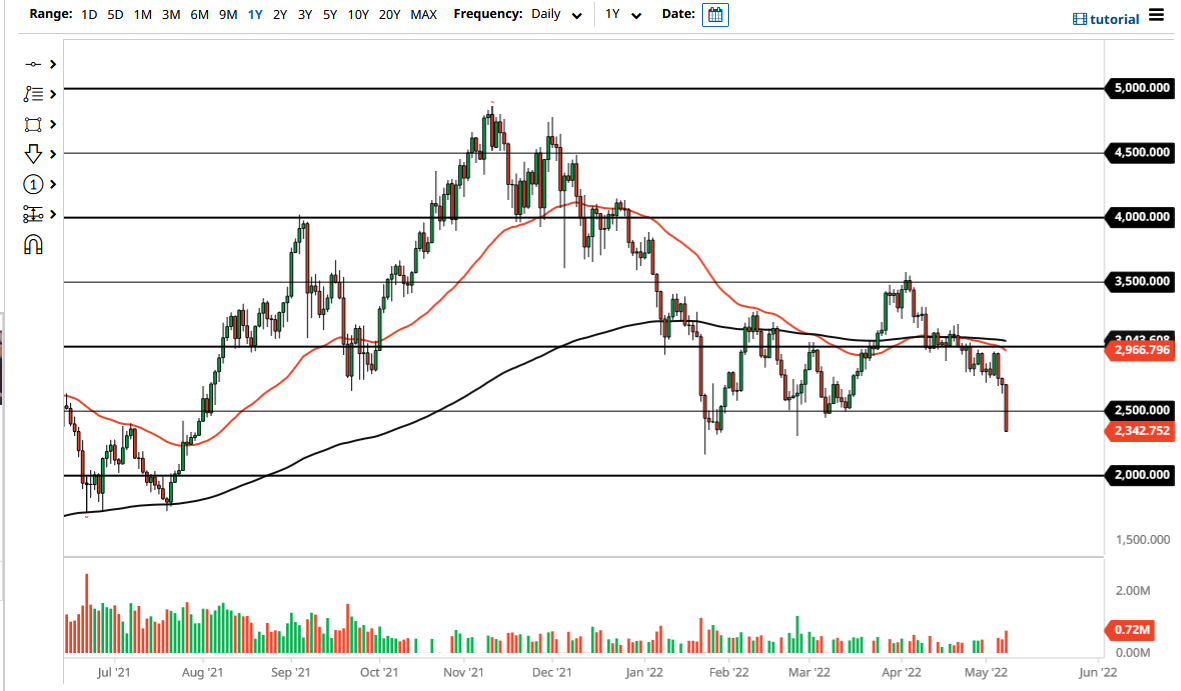Image resolution: width=1181 pixels, height=691 pixels.
Task: Set range to MAX
Action: pyautogui.click(x=424, y=14)
